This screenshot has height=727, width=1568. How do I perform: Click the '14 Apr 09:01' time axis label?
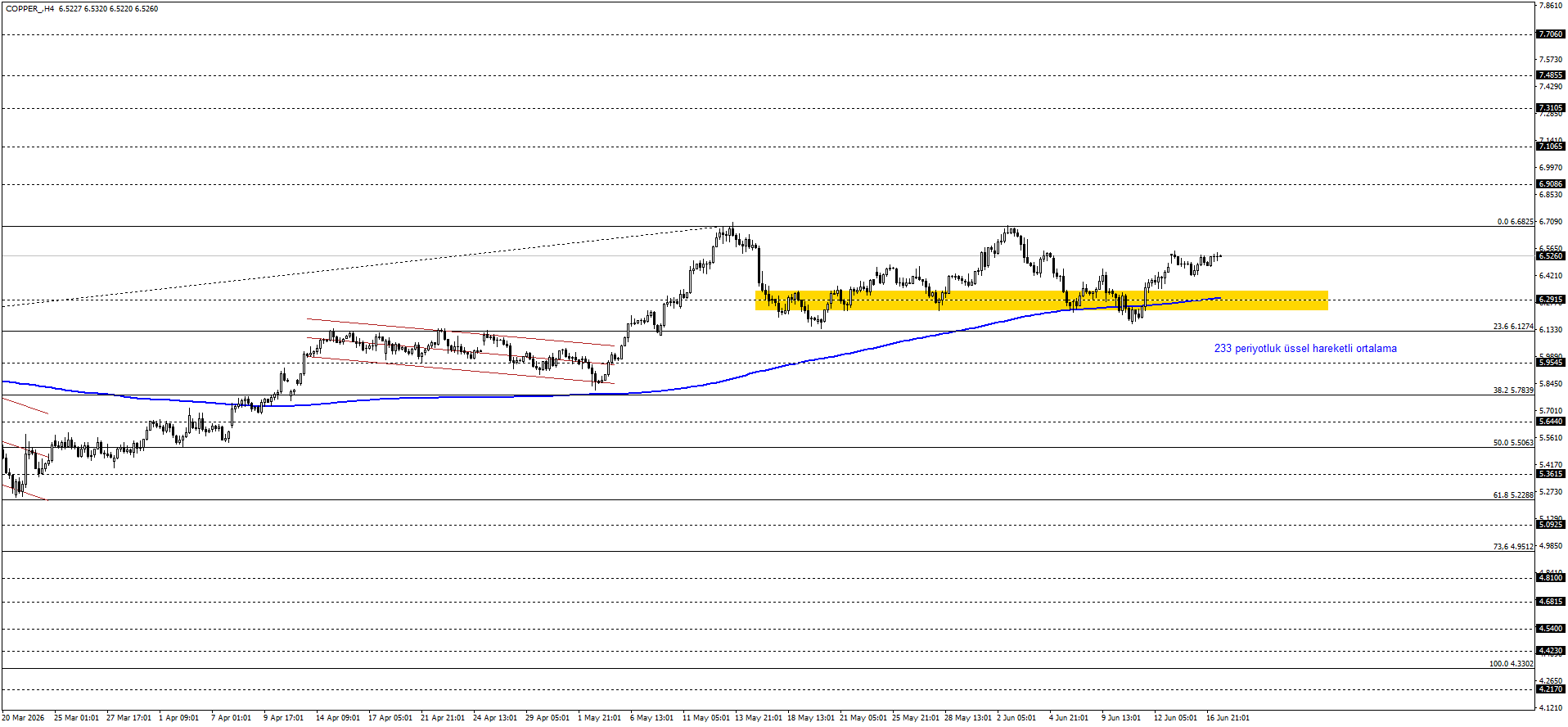[x=338, y=718]
